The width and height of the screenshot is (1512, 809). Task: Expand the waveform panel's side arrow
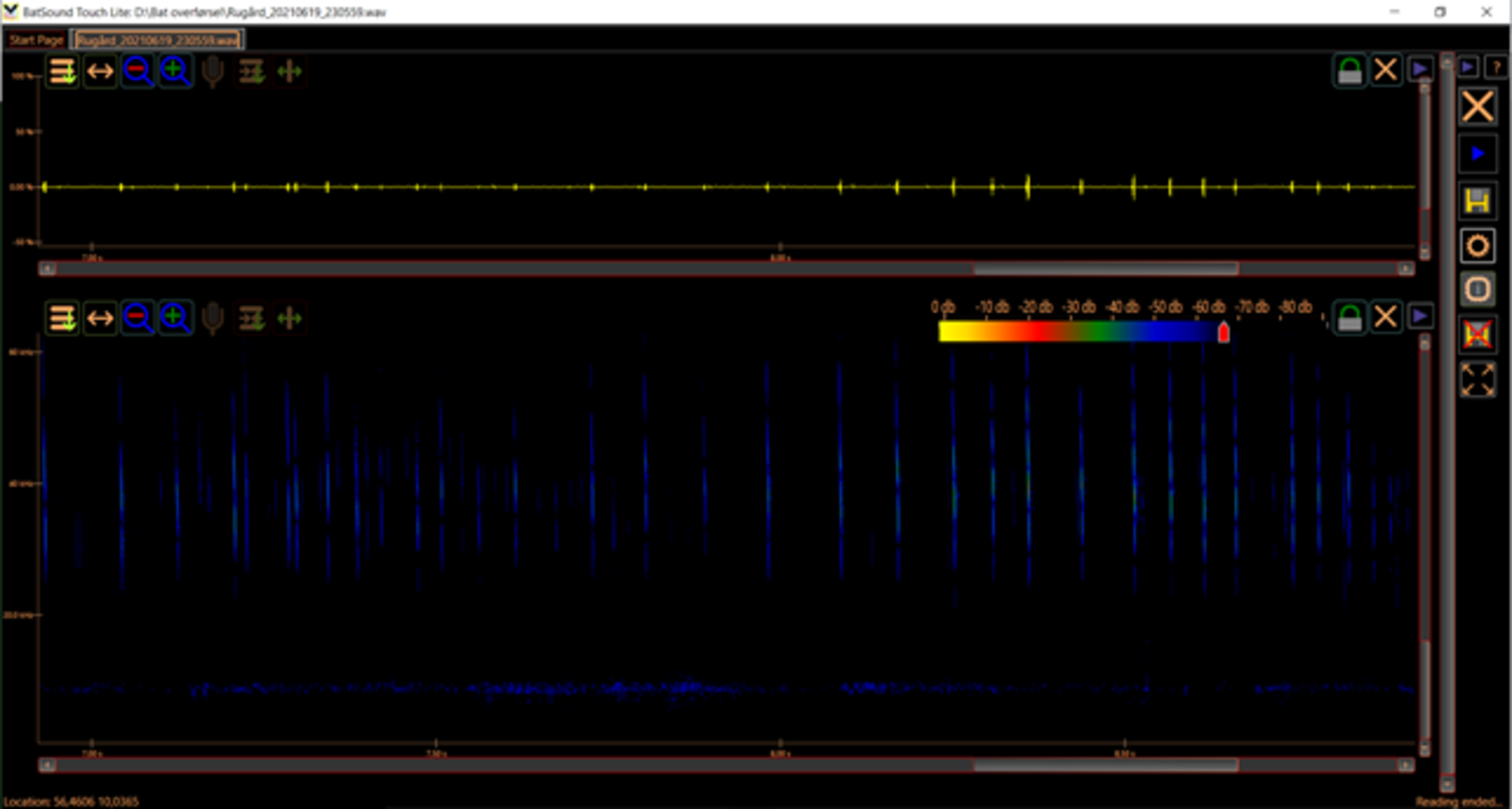coord(1420,69)
